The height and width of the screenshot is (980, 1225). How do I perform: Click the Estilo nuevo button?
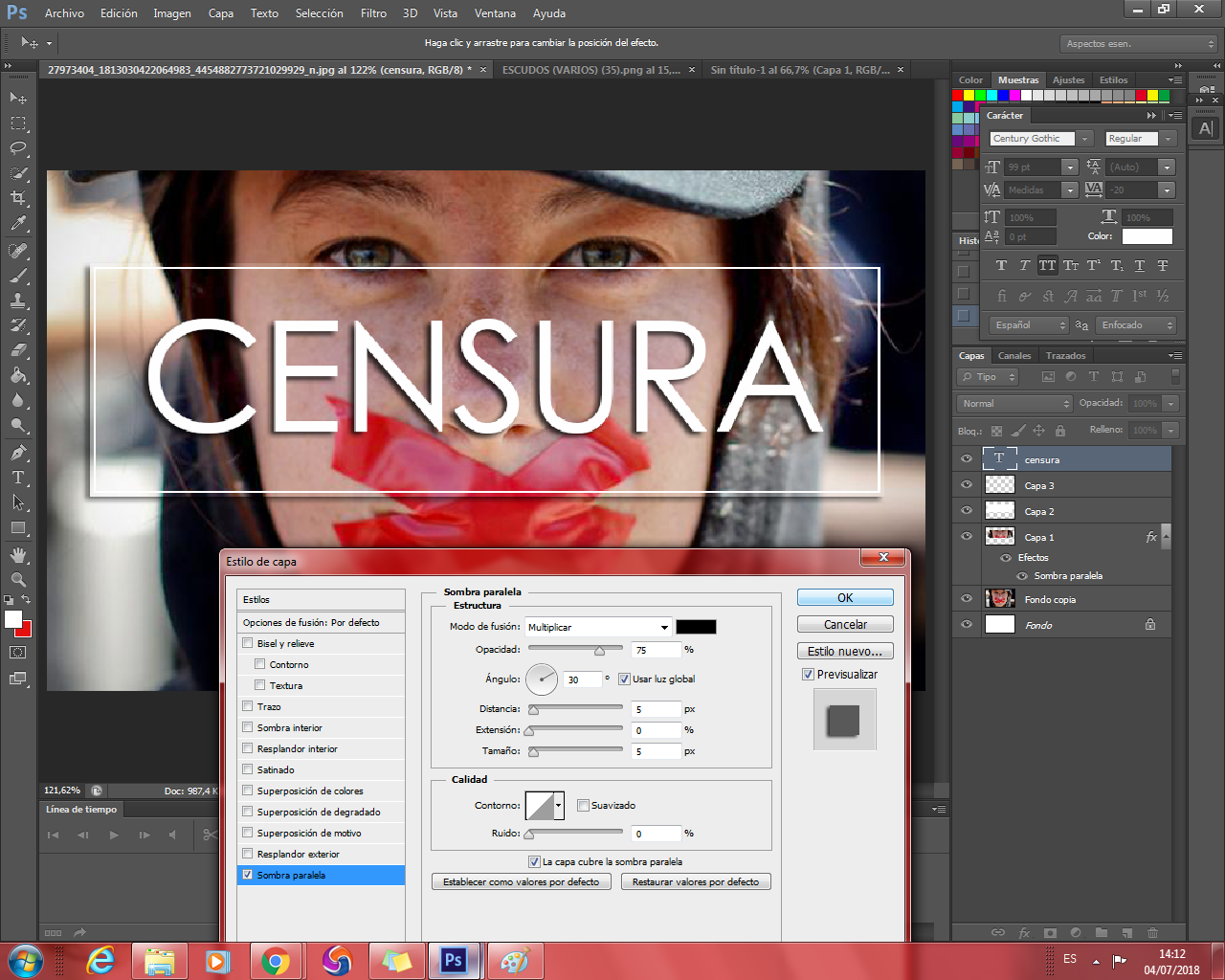tap(845, 651)
